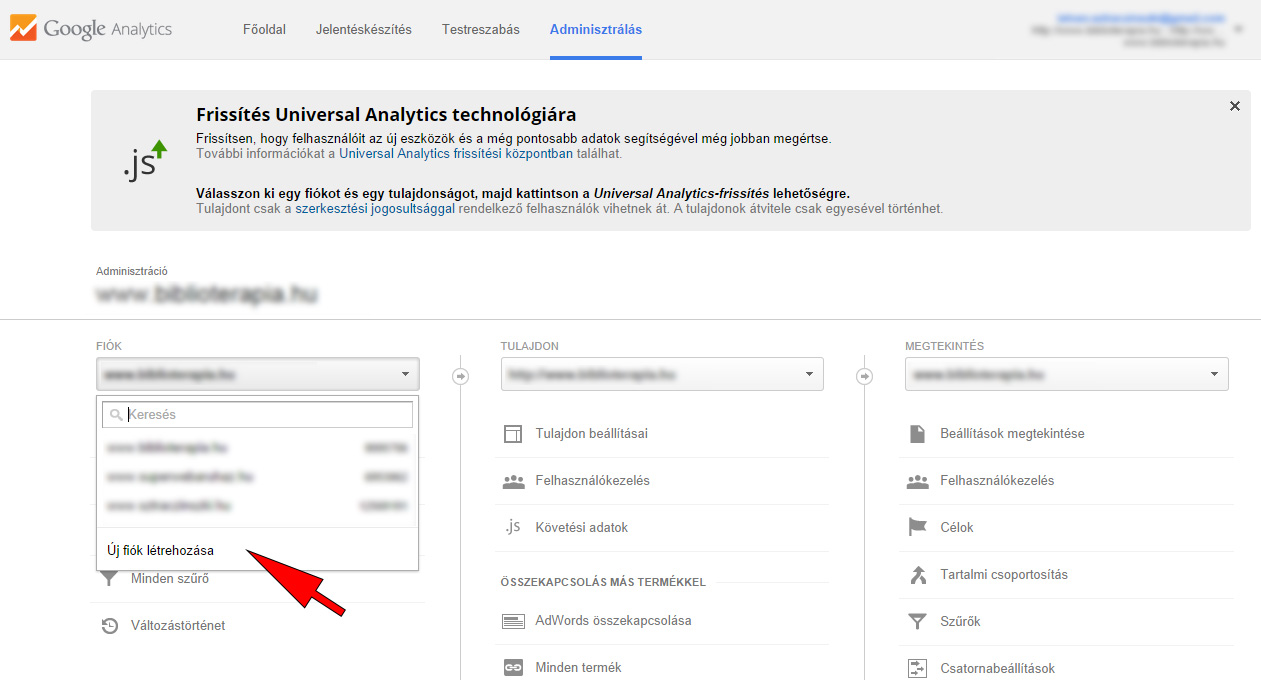Click the history clock icon beside Változástörténet
The image size is (1261, 680).
110,626
